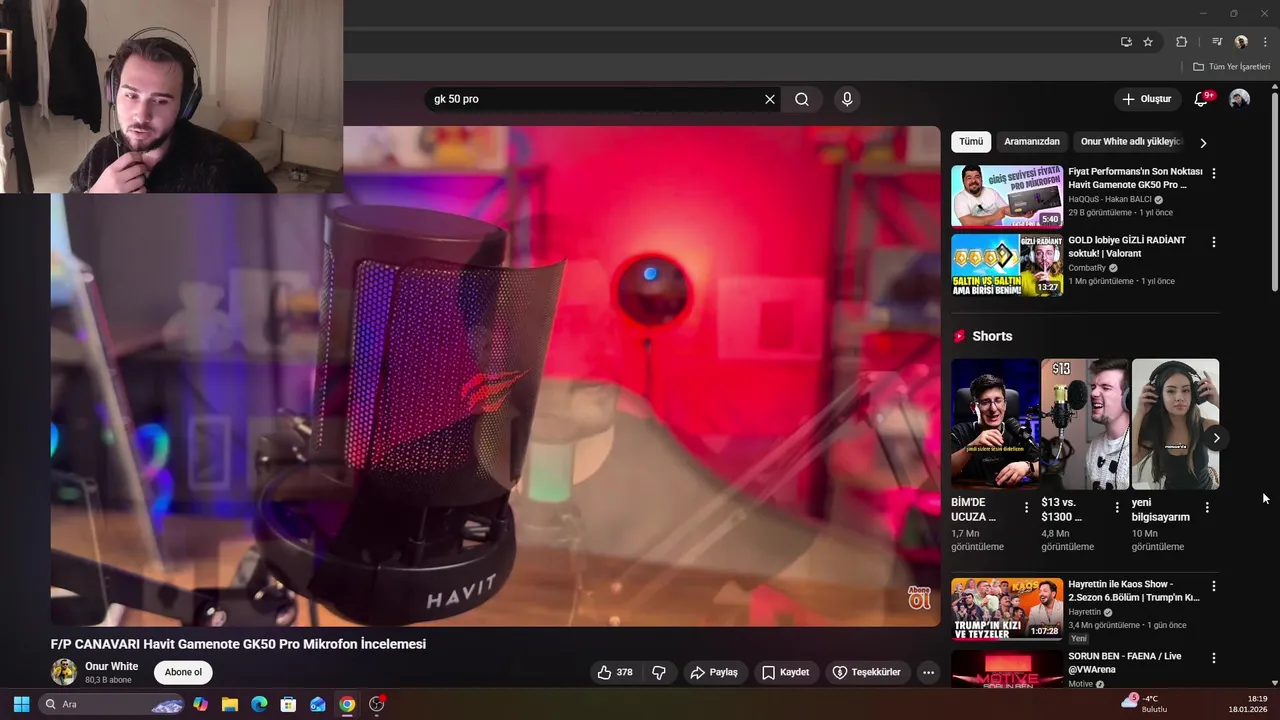The width and height of the screenshot is (1280, 720).
Task: Open the yeni bilgisayarım short thumbnail
Action: pos(1175,424)
